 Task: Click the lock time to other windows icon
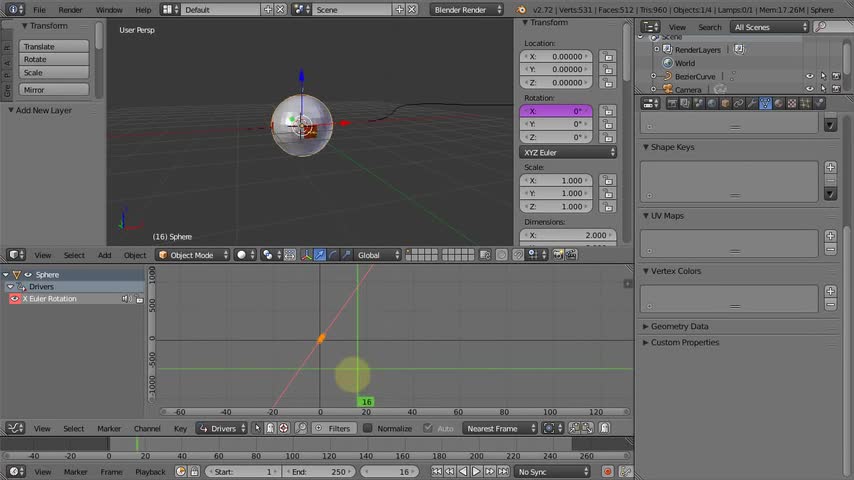pos(194,472)
